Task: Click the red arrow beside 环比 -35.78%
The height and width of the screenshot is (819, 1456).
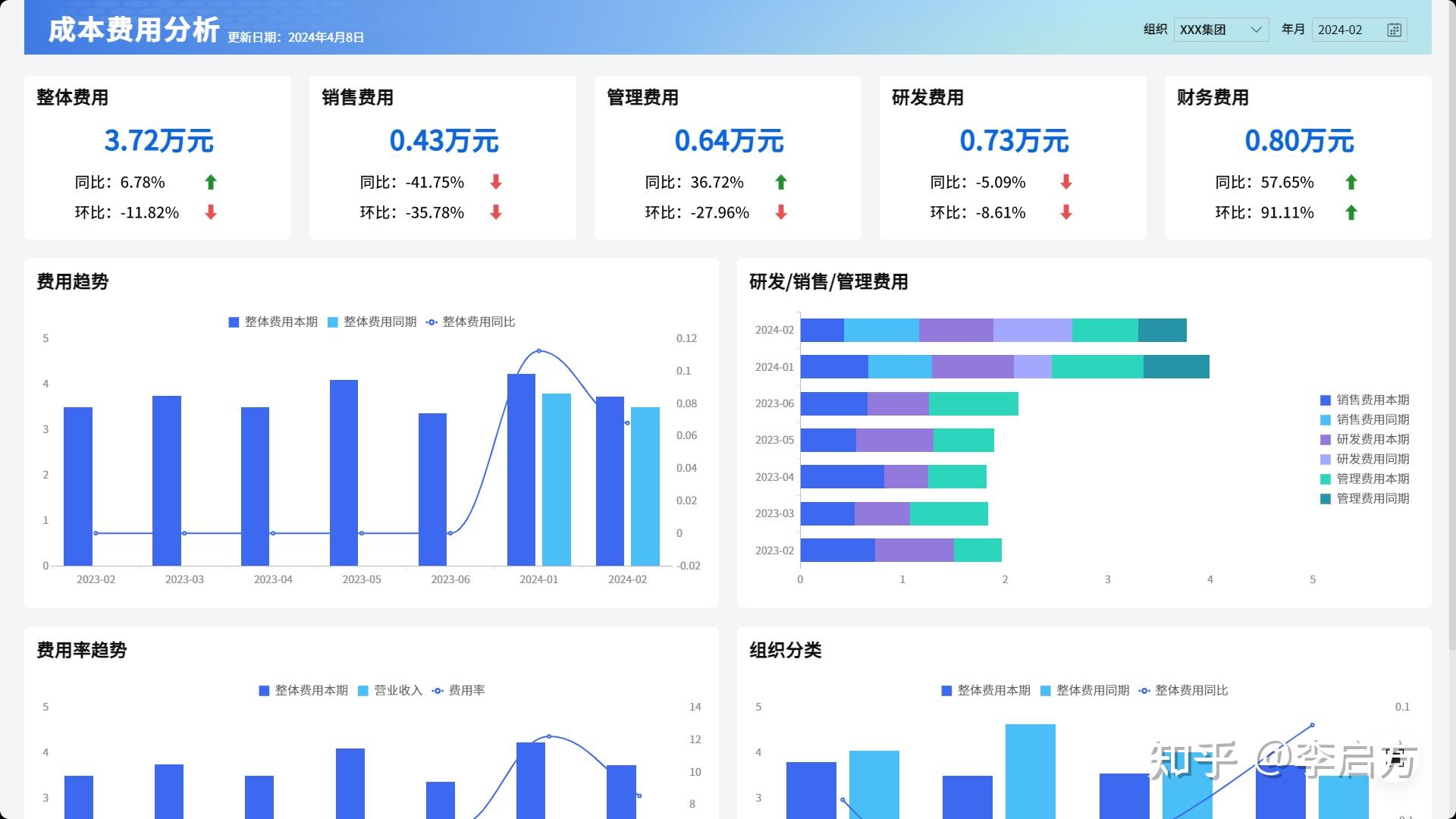Action: pyautogui.click(x=496, y=212)
